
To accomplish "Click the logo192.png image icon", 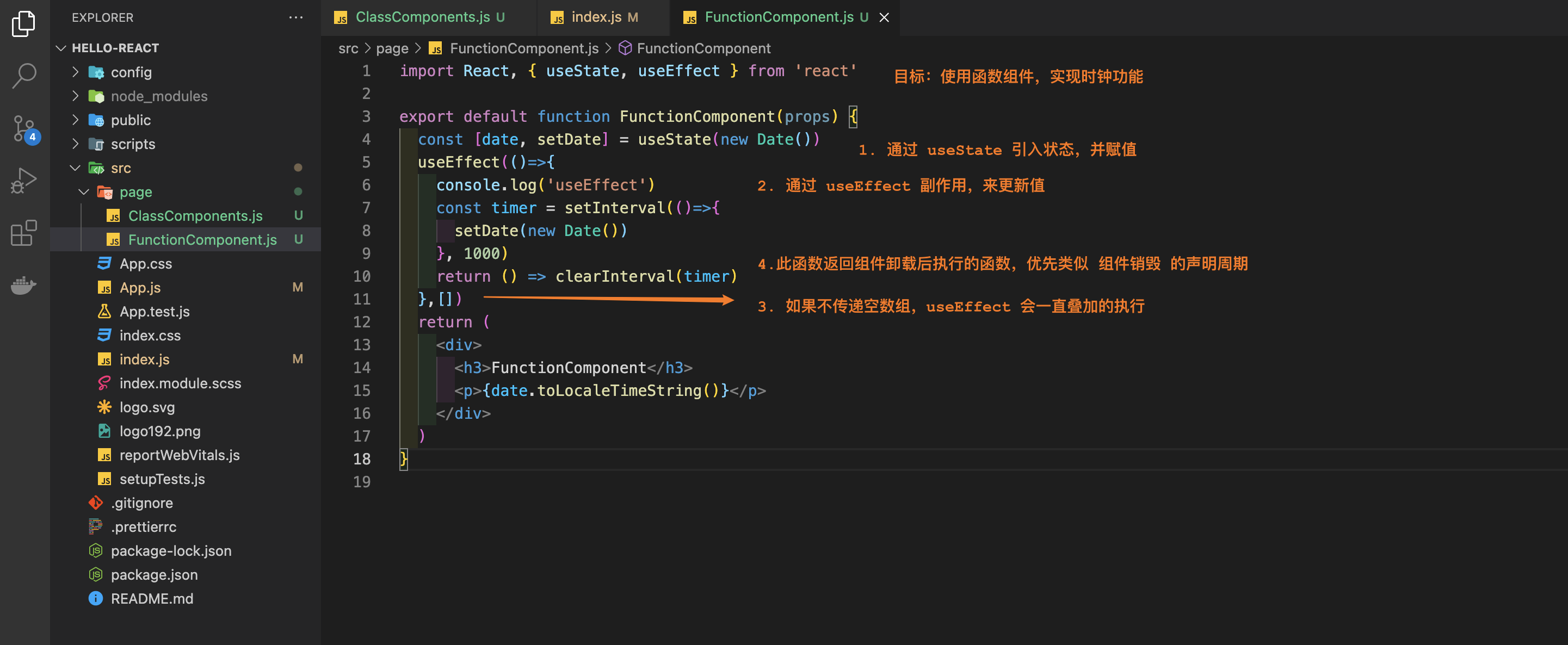I will (104, 431).
